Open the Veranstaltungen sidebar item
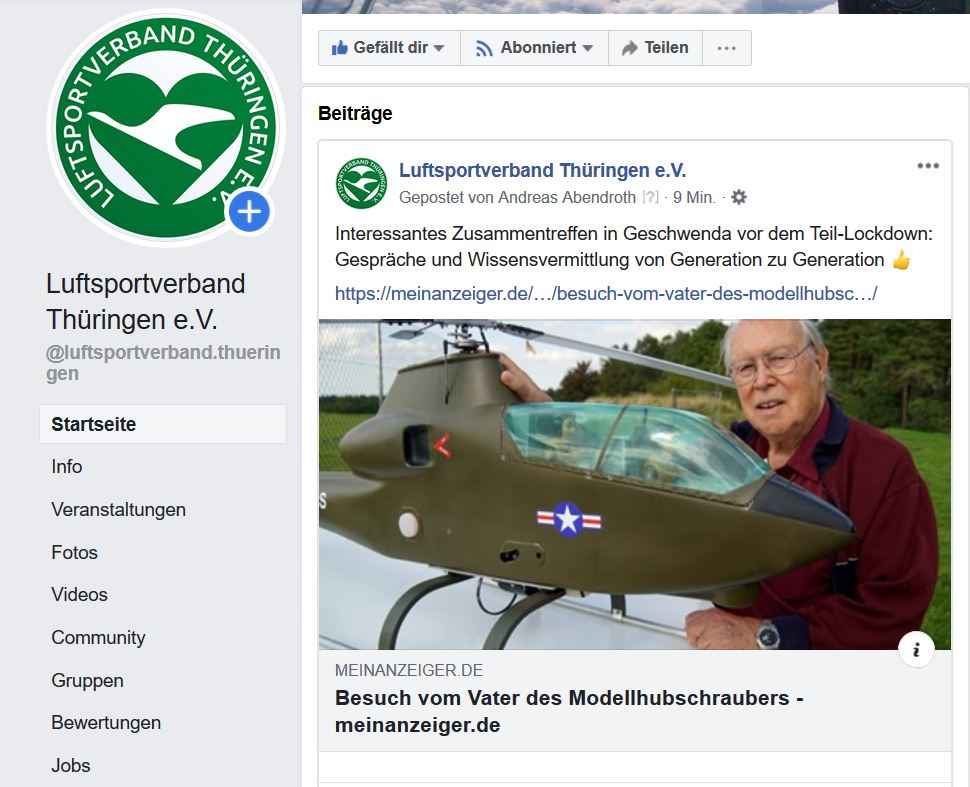 click(118, 510)
